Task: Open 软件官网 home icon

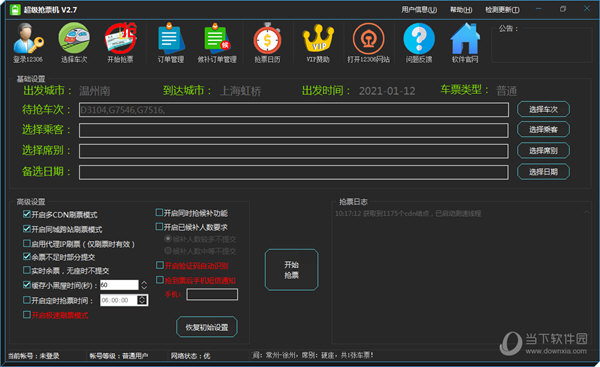Action: [x=465, y=42]
